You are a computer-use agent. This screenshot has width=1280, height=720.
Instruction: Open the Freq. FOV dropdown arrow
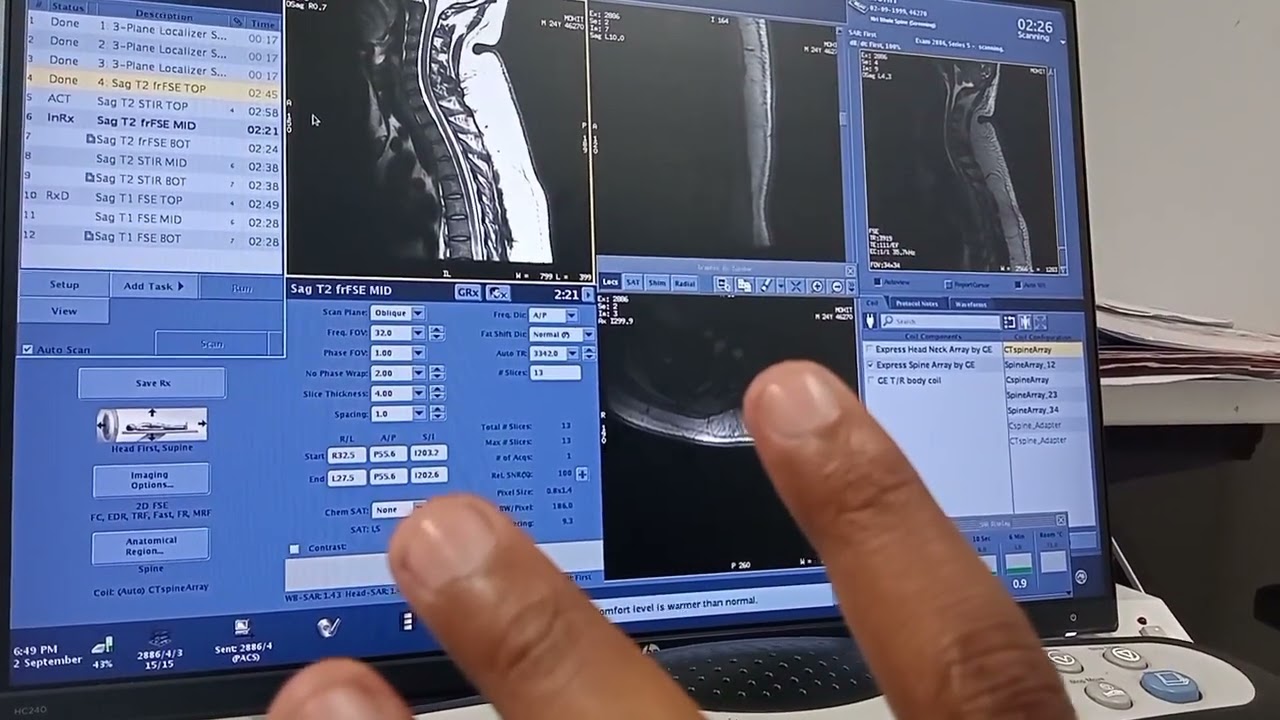[418, 333]
